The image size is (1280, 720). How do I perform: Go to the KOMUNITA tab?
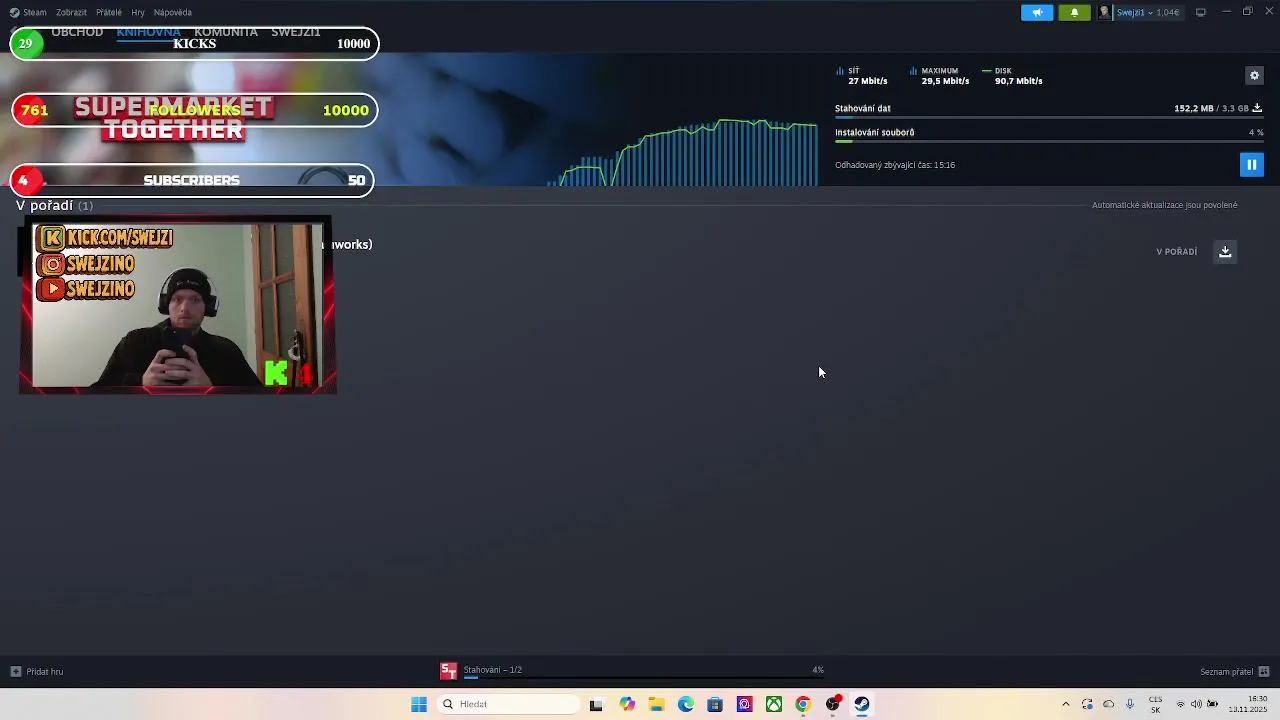click(x=226, y=31)
